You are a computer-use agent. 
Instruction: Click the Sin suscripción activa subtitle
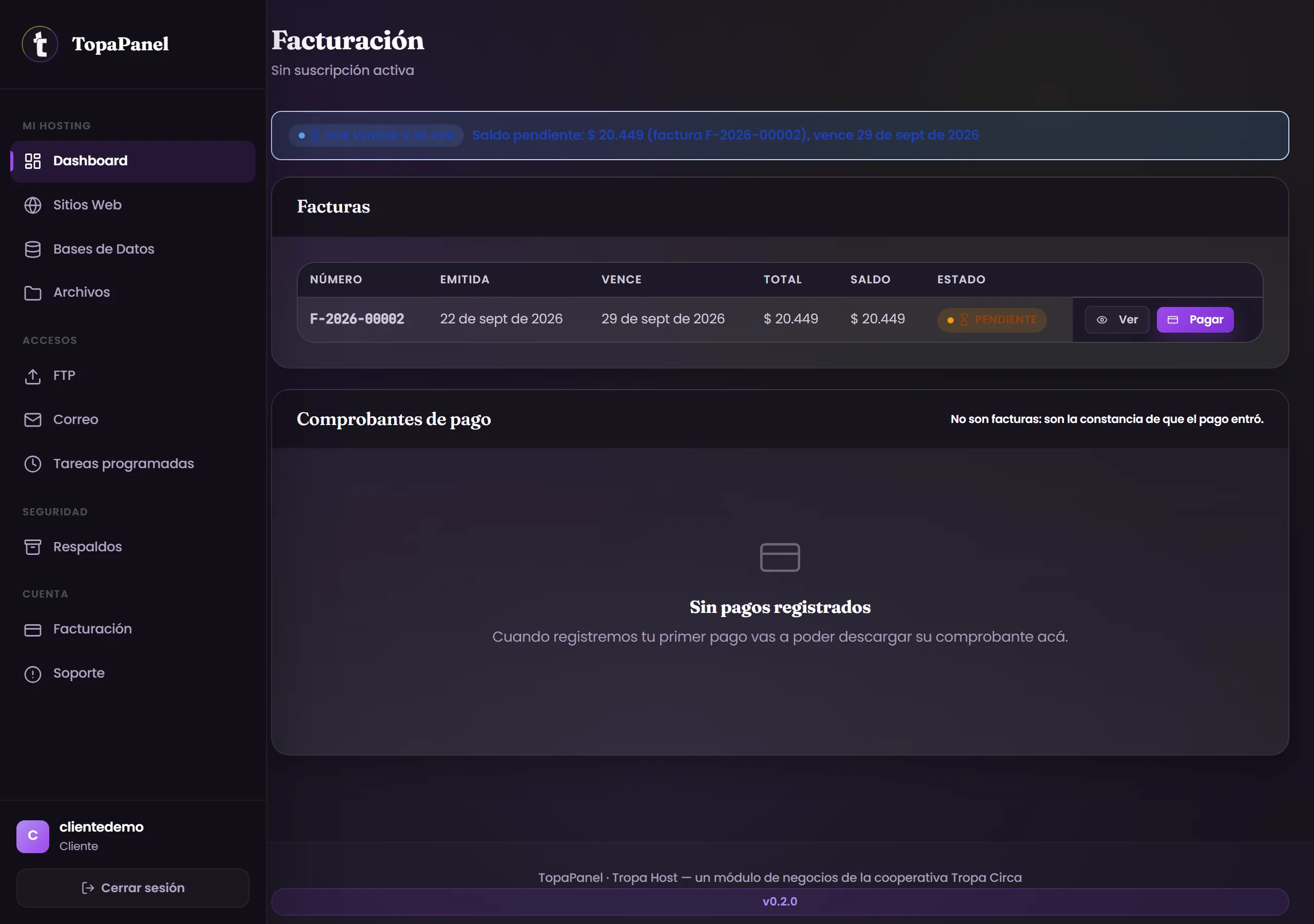(342, 70)
